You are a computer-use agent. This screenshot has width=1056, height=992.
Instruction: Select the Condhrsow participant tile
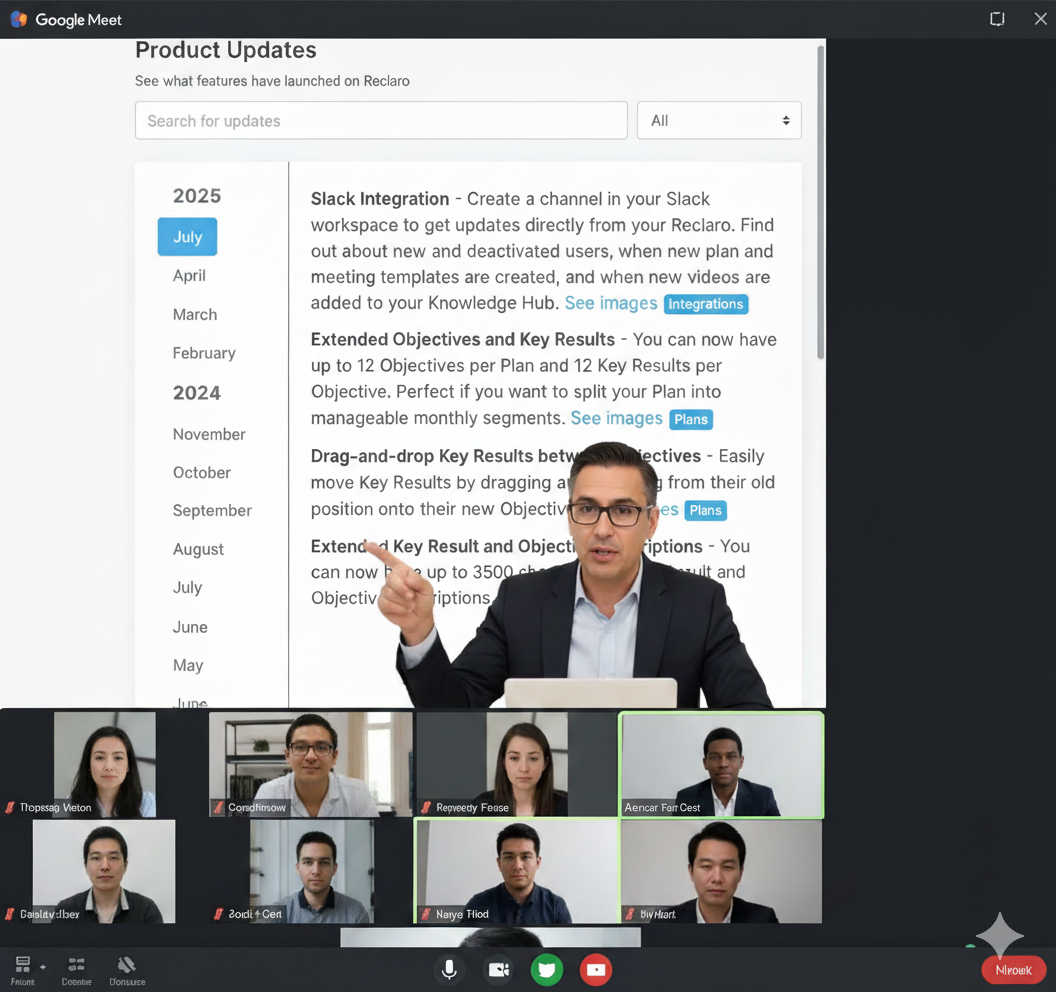(x=310, y=764)
